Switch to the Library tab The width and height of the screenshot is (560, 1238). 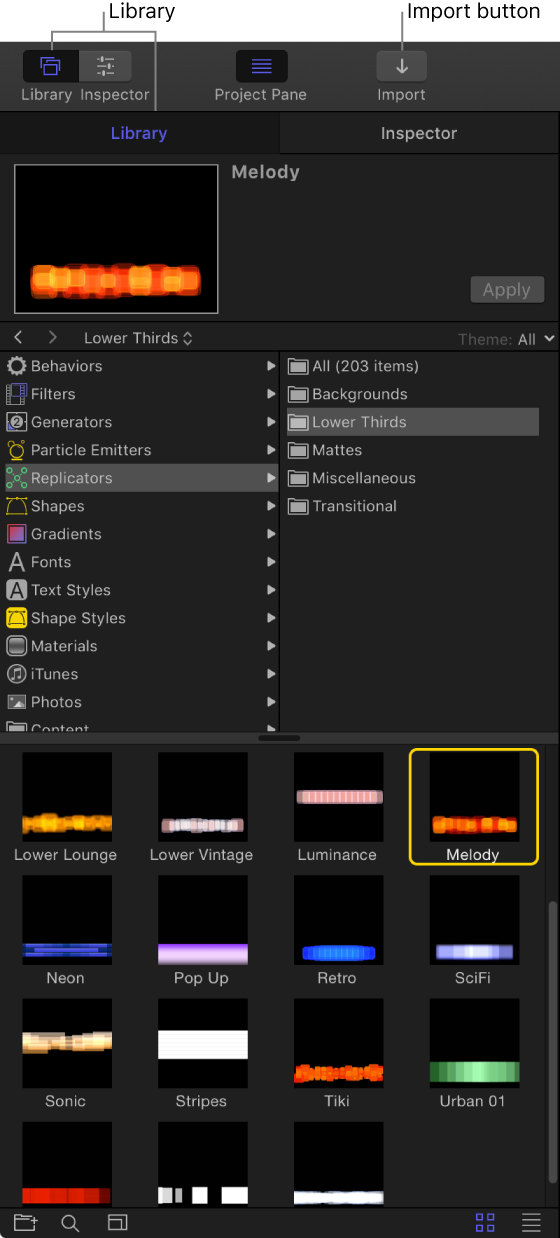click(x=139, y=133)
